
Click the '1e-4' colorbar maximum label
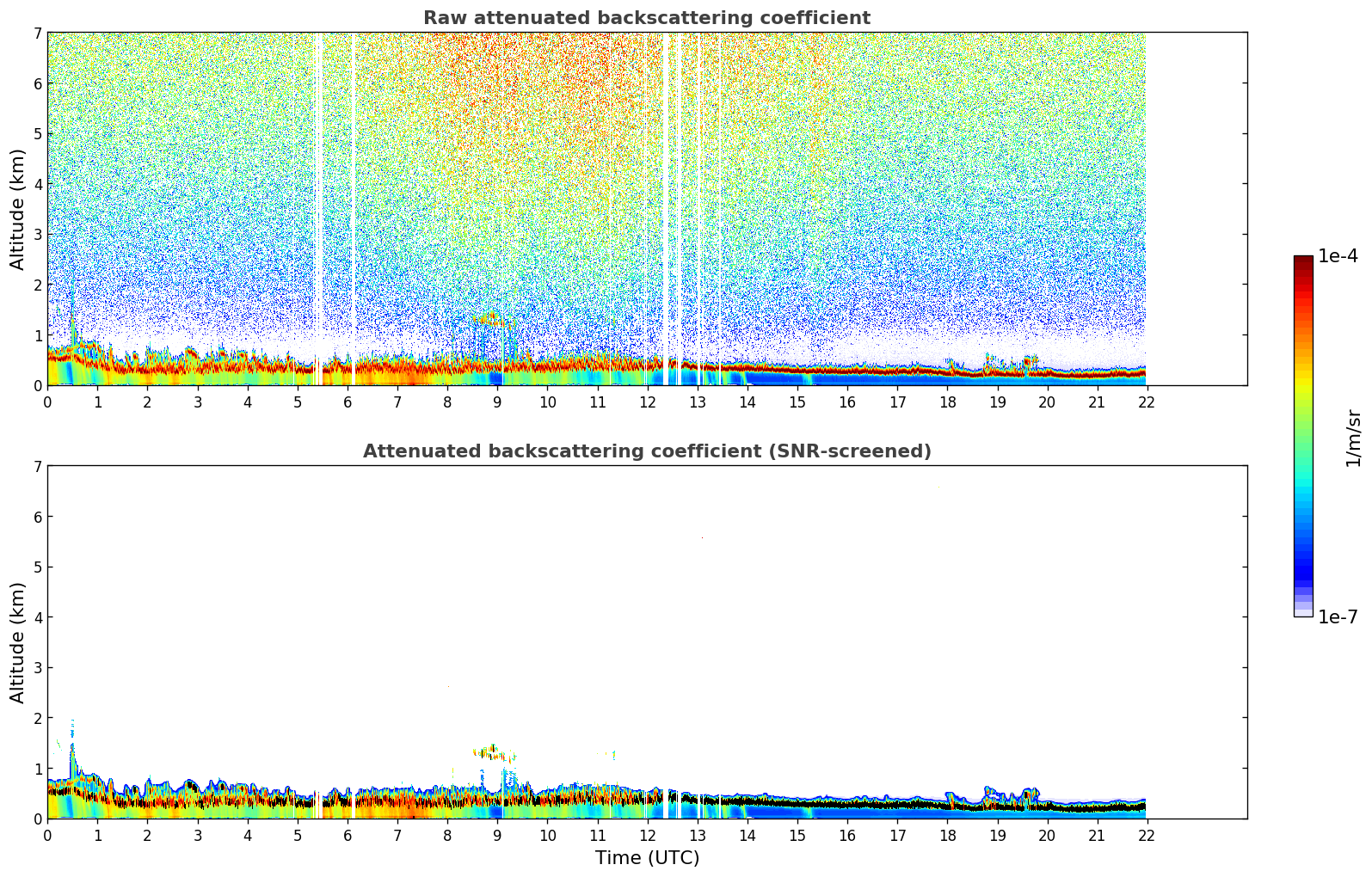1338,256
